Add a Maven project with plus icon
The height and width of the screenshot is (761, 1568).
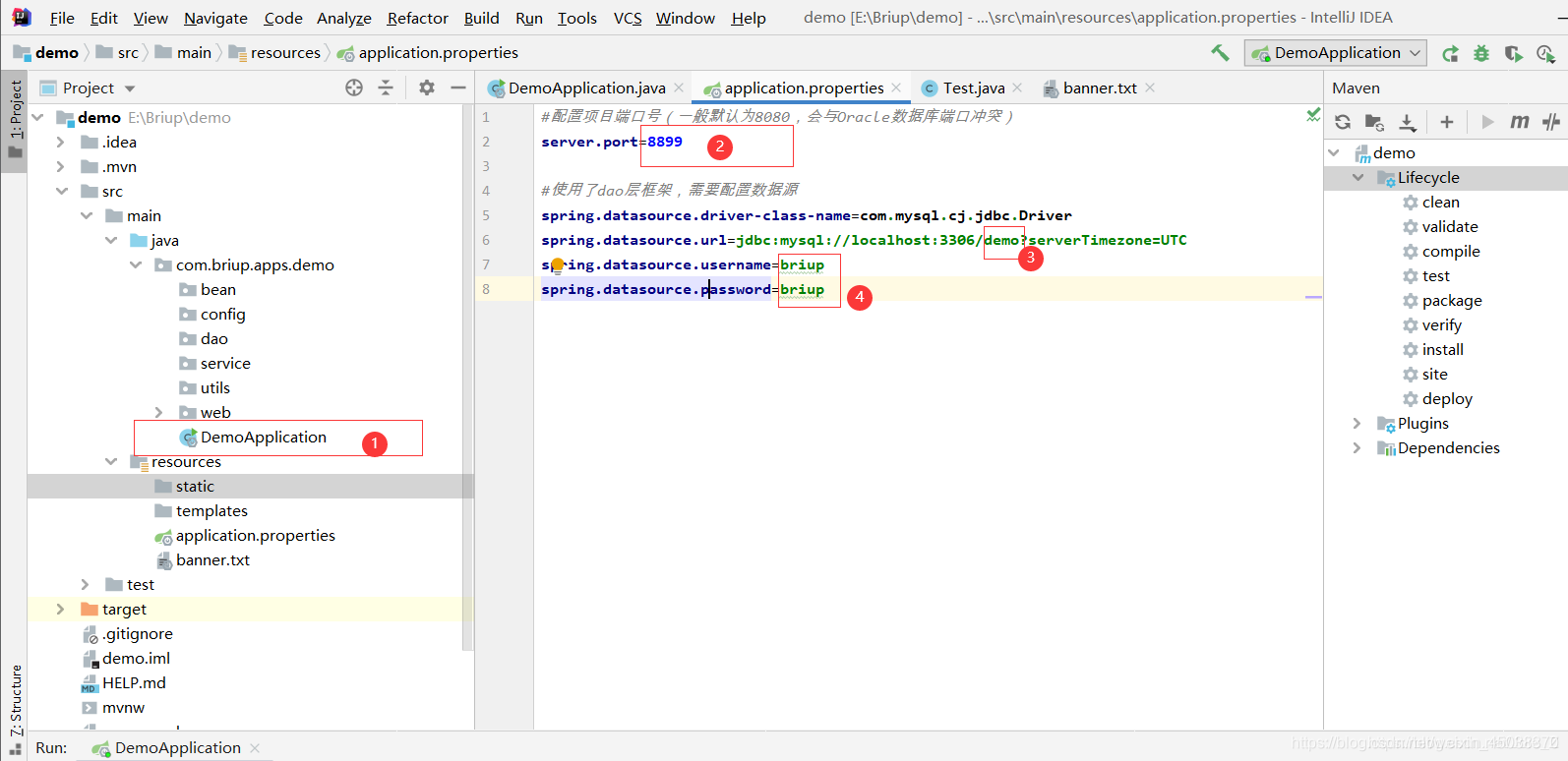tap(1447, 122)
